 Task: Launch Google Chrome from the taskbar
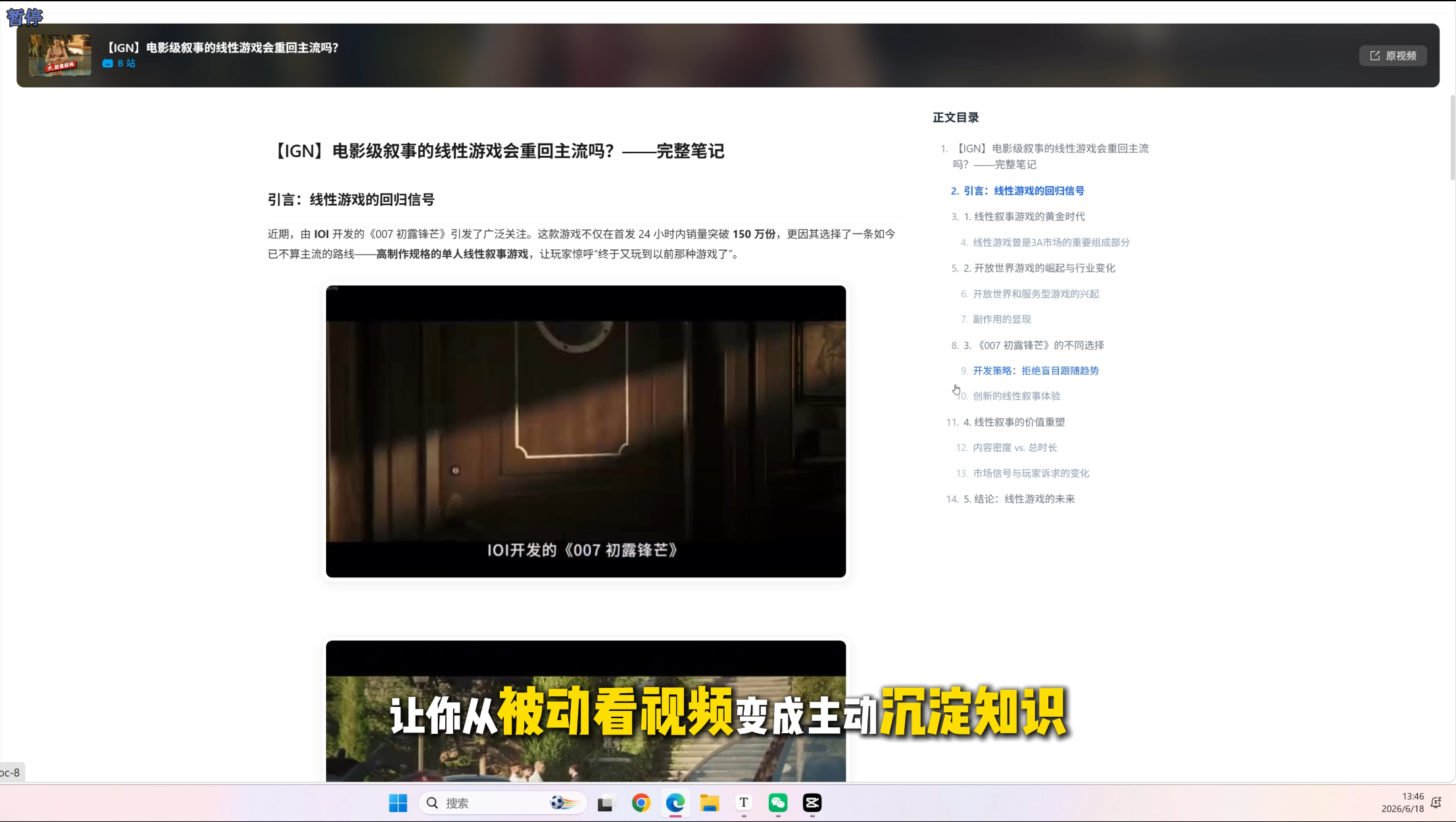click(x=641, y=803)
